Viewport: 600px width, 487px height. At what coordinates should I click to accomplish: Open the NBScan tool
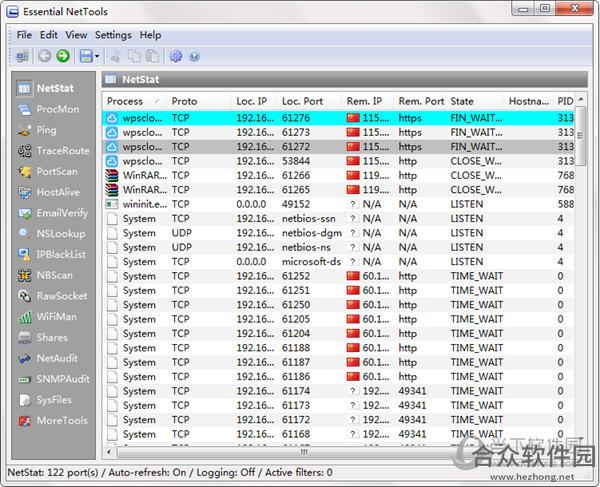tap(45, 275)
